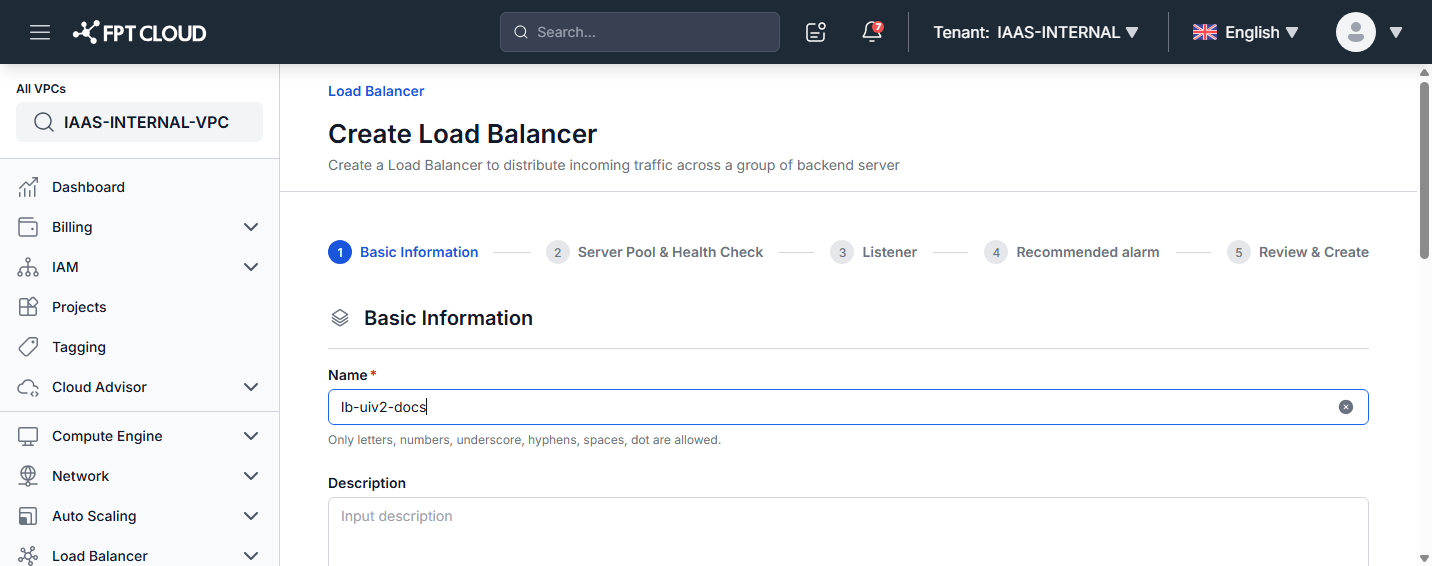Click the Tagging tag icon
Viewport: 1432px width, 566px height.
click(28, 347)
